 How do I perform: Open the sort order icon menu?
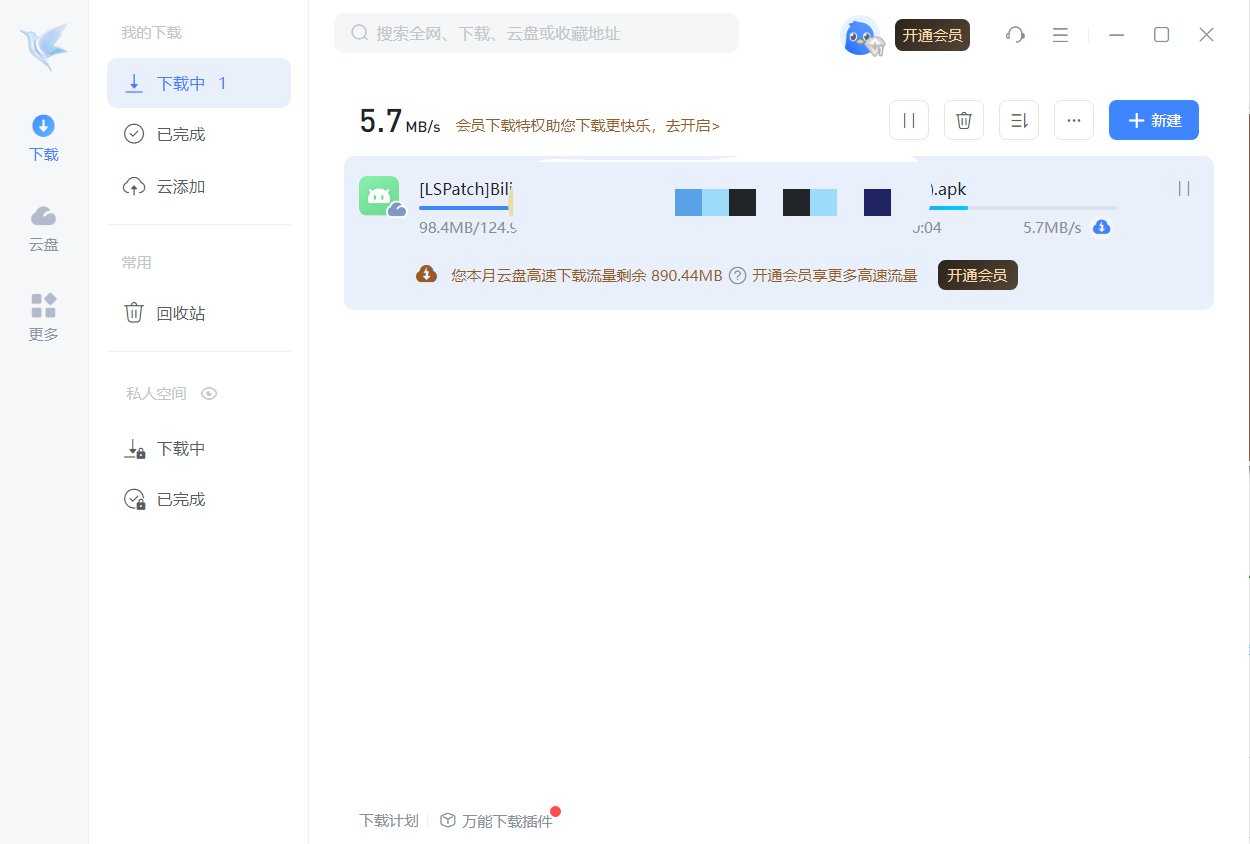1018,120
